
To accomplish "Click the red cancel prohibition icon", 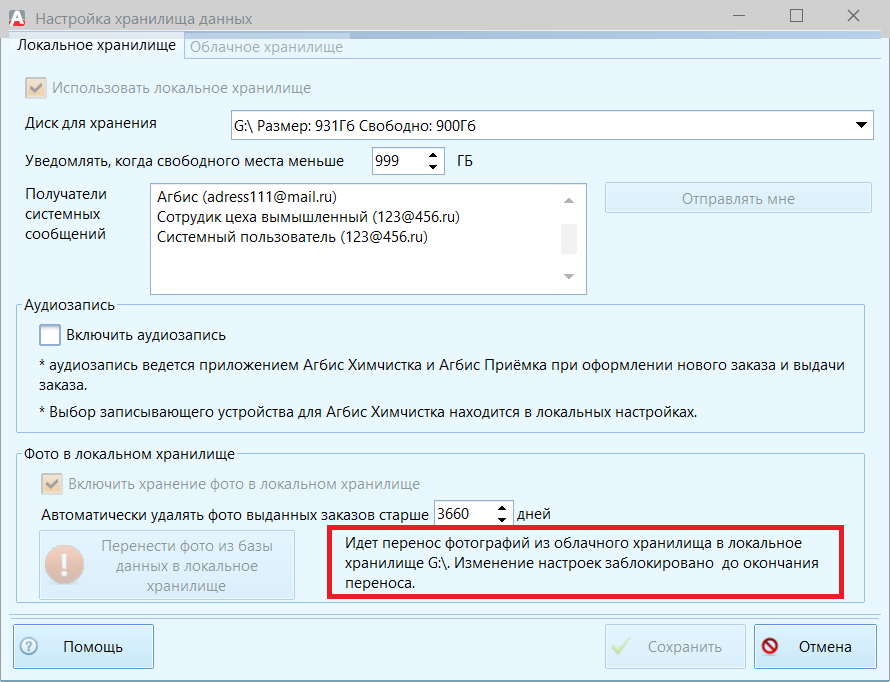I will (x=770, y=646).
